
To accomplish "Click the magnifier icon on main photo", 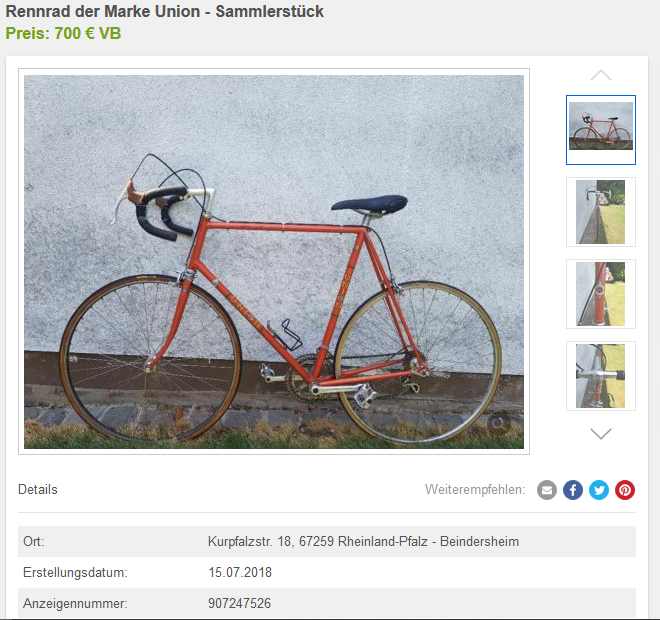I will 498,423.
